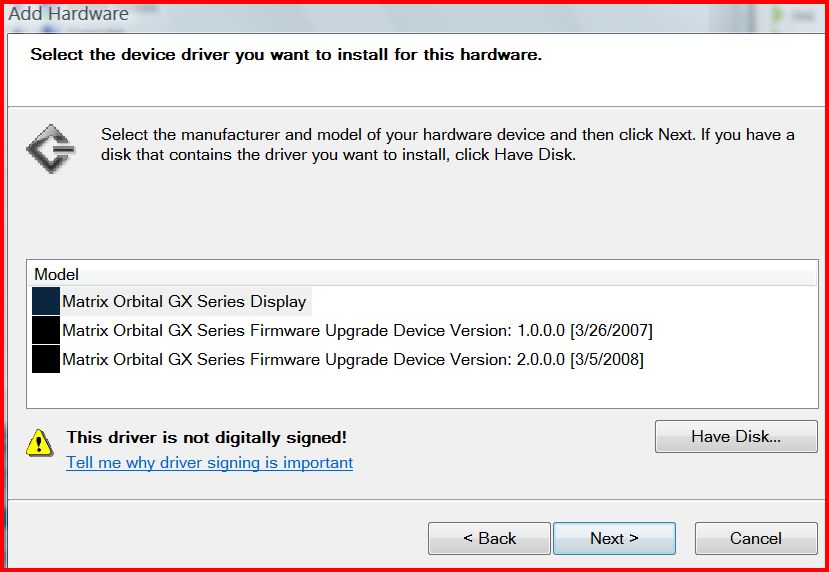Click the hardware device icon beside the instructions

click(x=51, y=149)
